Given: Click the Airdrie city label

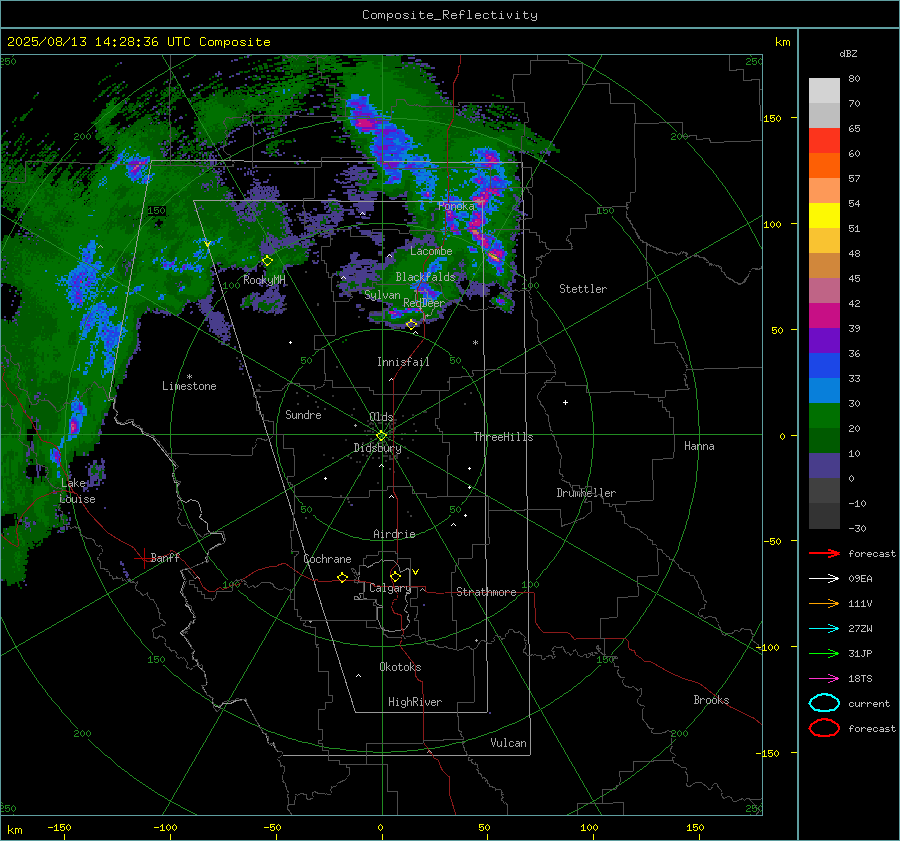Looking at the screenshot, I should point(394,534).
